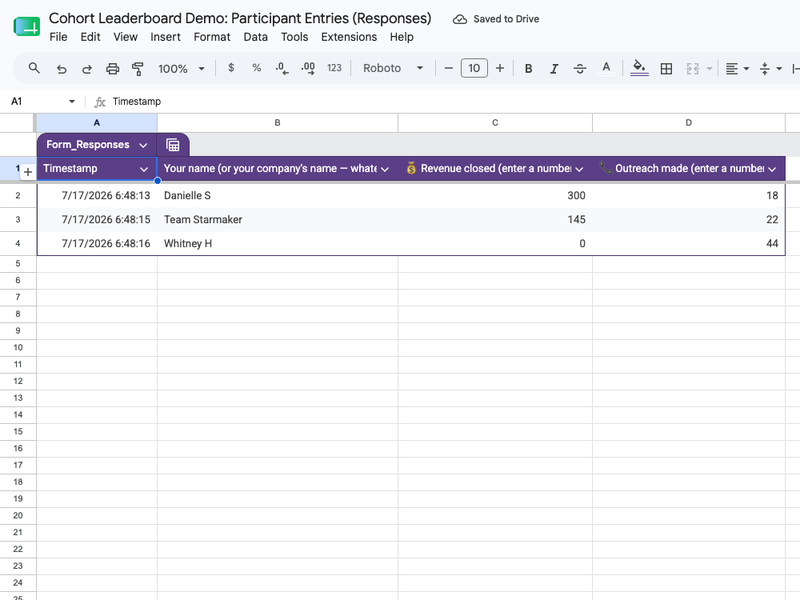The width and height of the screenshot is (800, 600).
Task: Select column B header
Action: [278, 122]
